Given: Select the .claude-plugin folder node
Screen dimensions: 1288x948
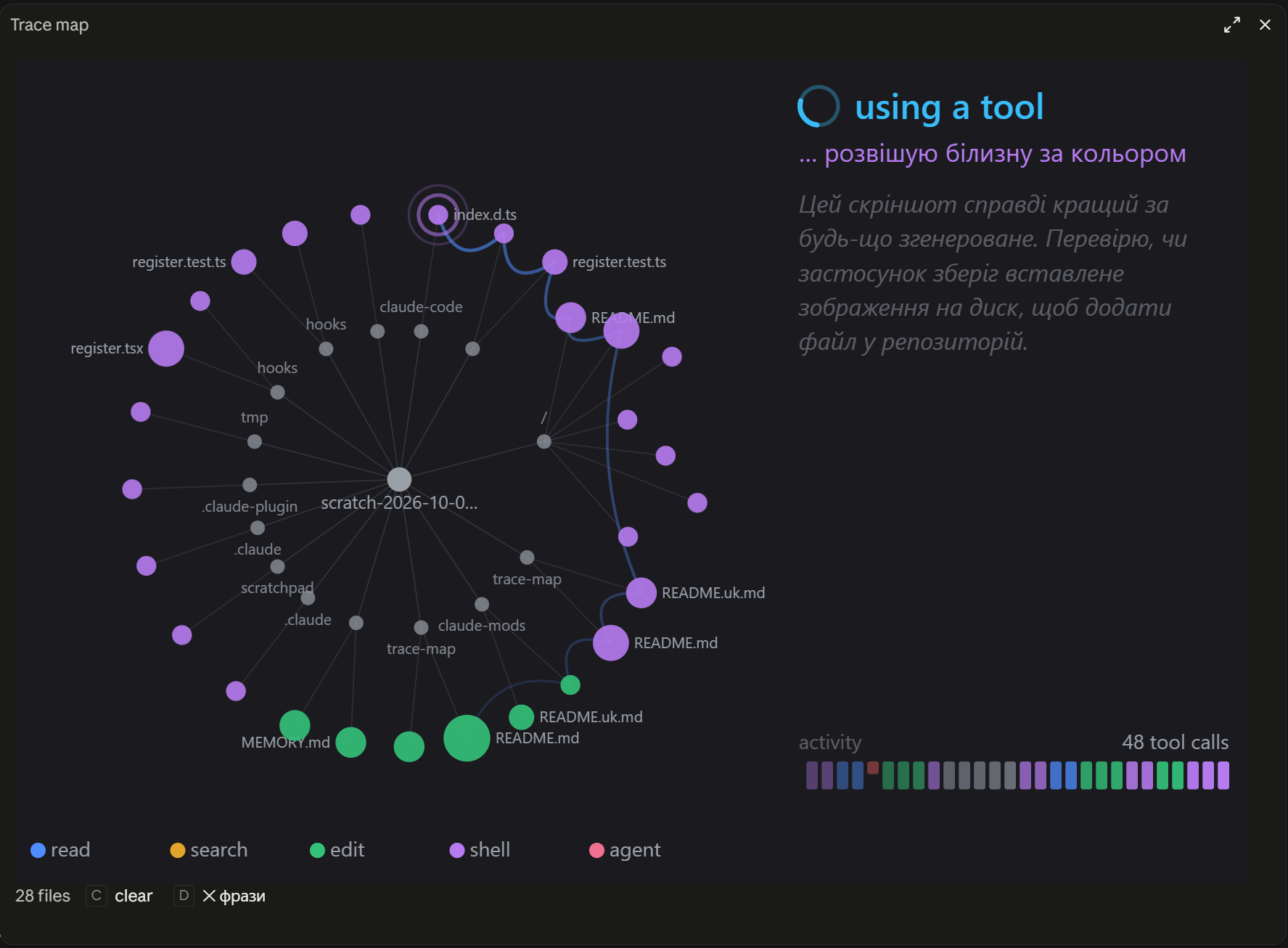Looking at the screenshot, I should tap(250, 484).
